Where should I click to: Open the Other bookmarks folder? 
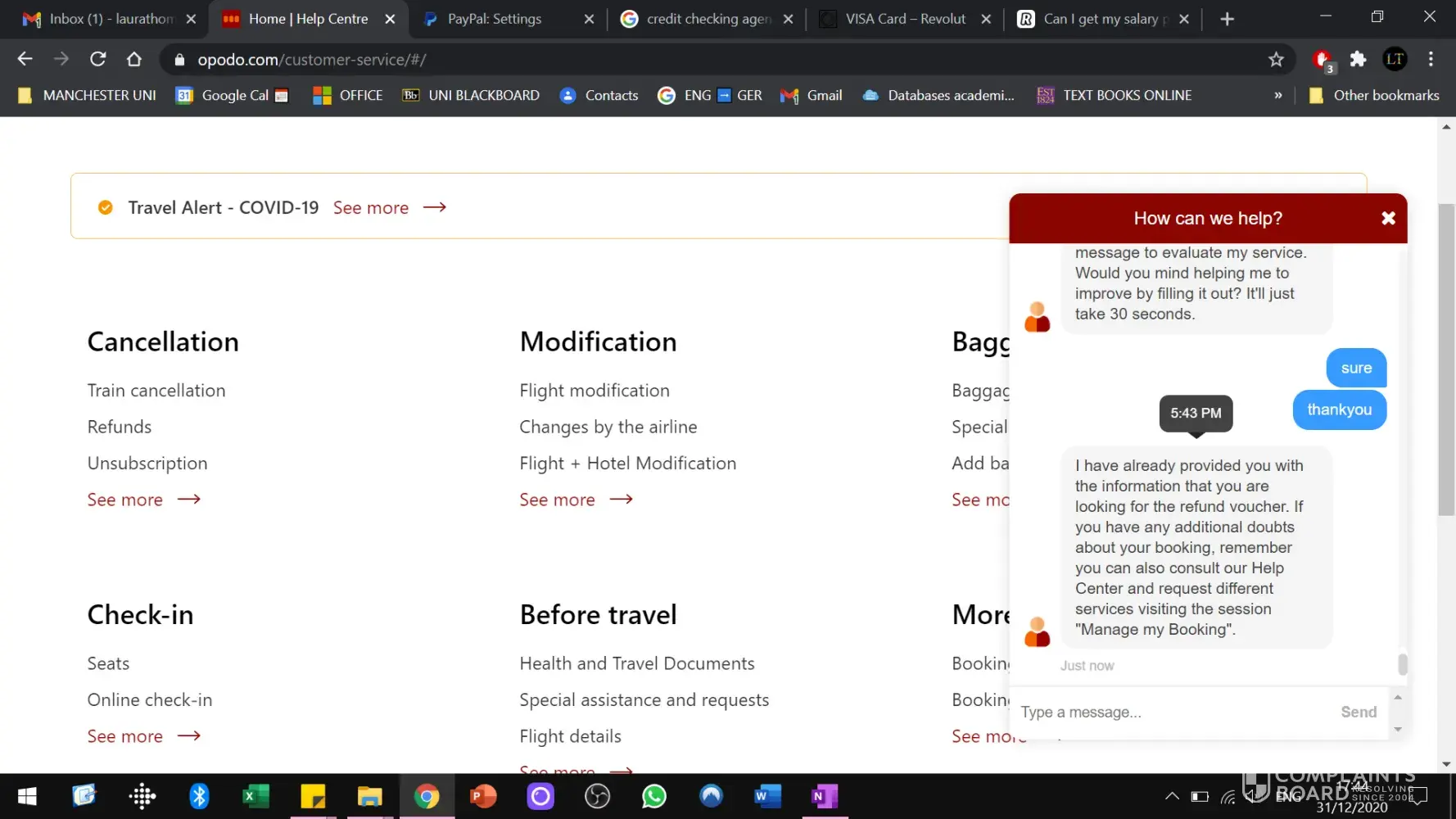1375,95
